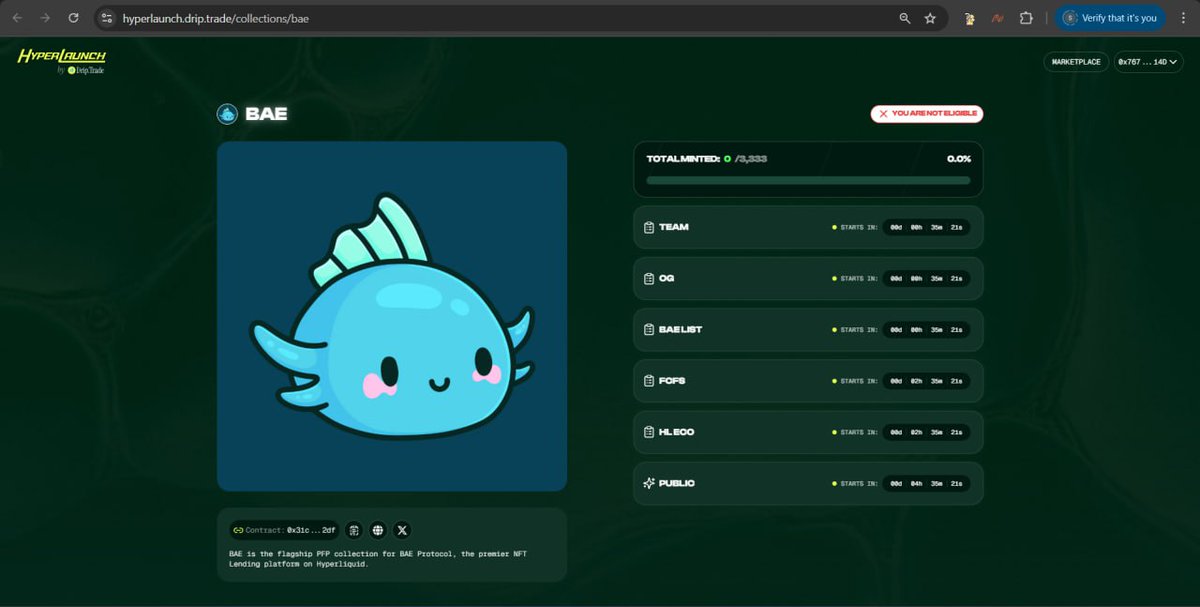Click the YOU ARE NOT ELIGIBLE badge
This screenshot has height=607, width=1200.
[x=927, y=114]
